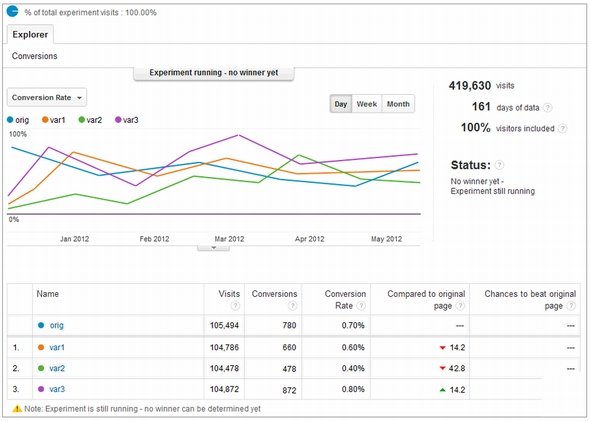The width and height of the screenshot is (590, 421).
Task: Switch graph to Month view
Action: [x=398, y=104]
